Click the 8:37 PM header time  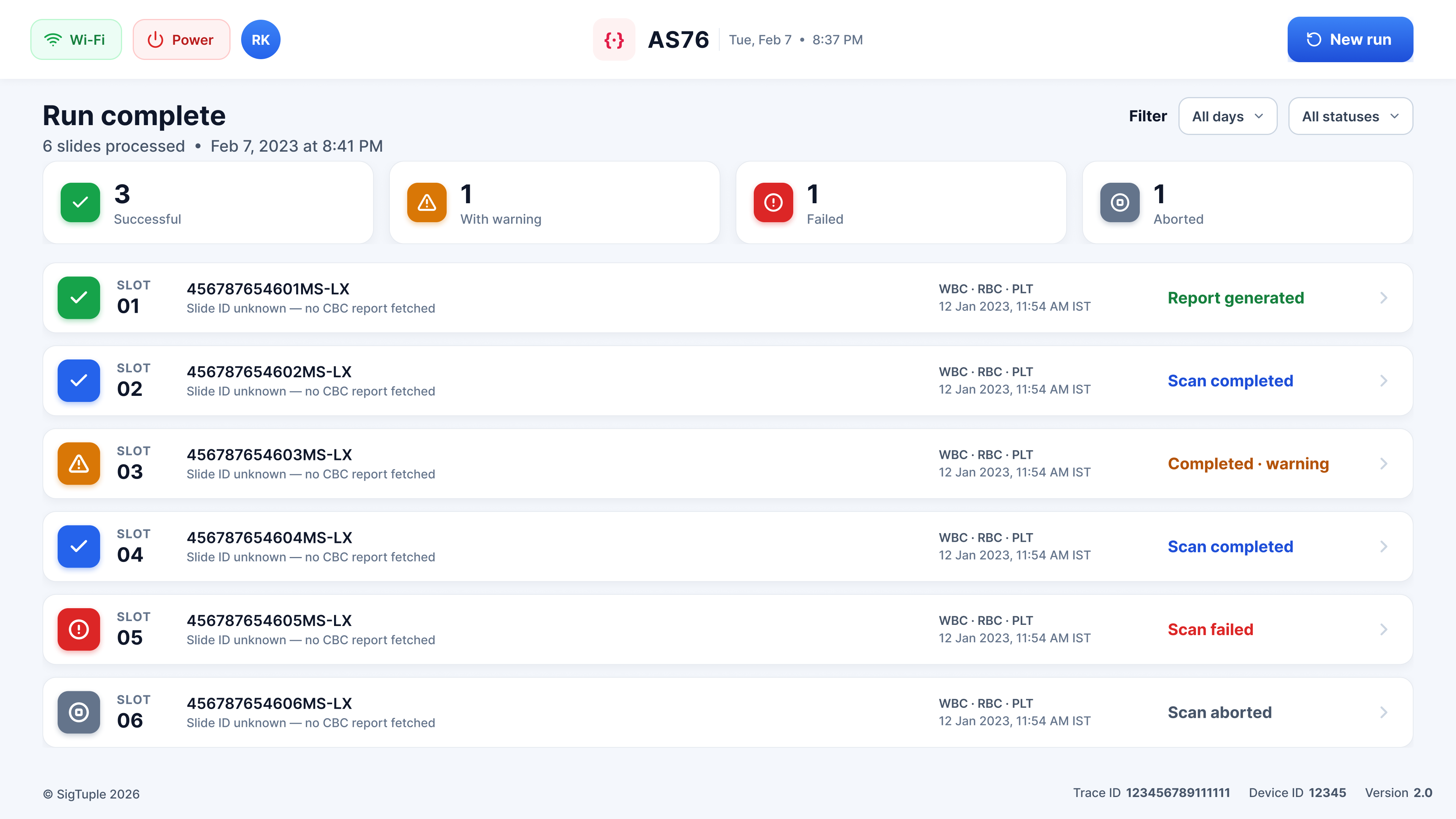coord(837,39)
